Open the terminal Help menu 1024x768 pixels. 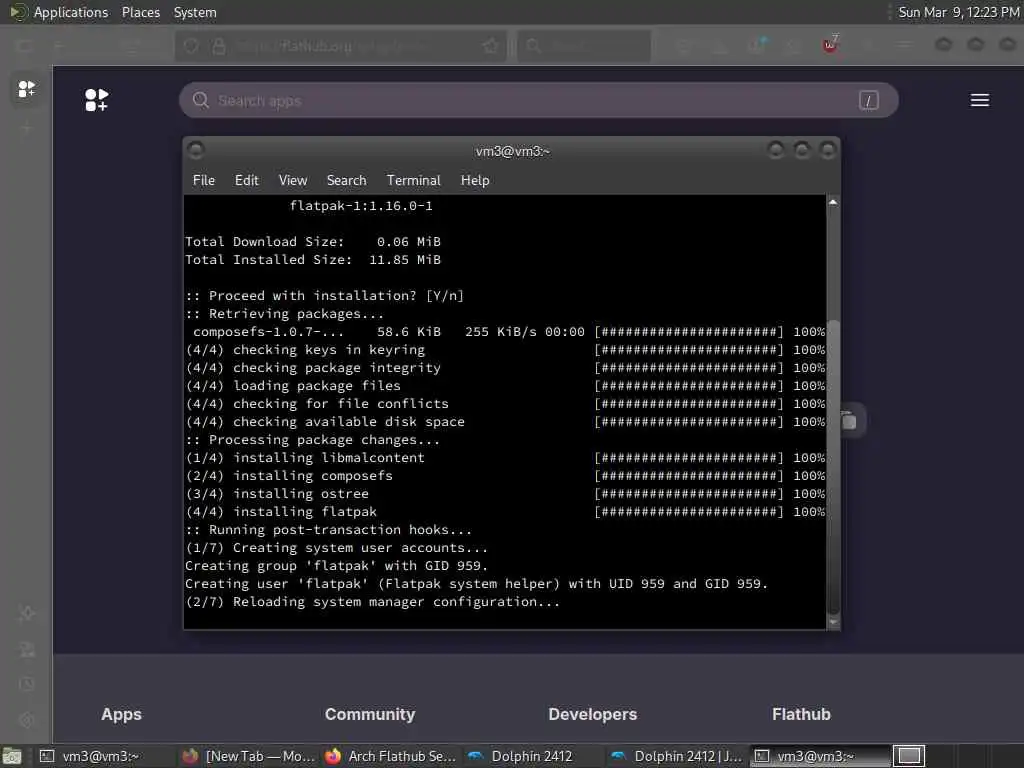click(475, 180)
